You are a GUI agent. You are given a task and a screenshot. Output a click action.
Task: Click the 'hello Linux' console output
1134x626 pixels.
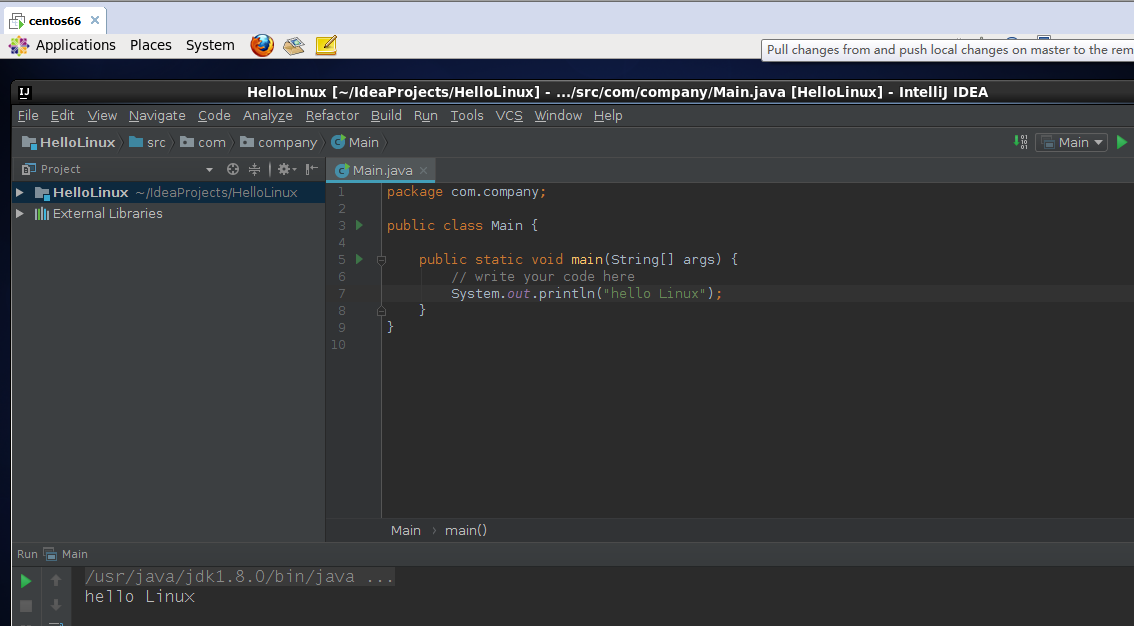[x=140, y=596]
